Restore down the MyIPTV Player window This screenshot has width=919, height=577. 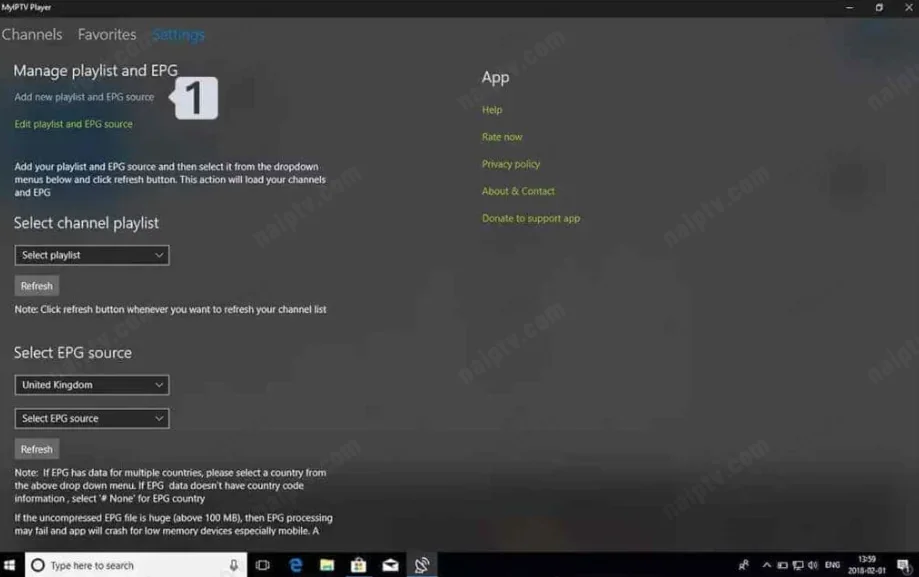click(879, 8)
